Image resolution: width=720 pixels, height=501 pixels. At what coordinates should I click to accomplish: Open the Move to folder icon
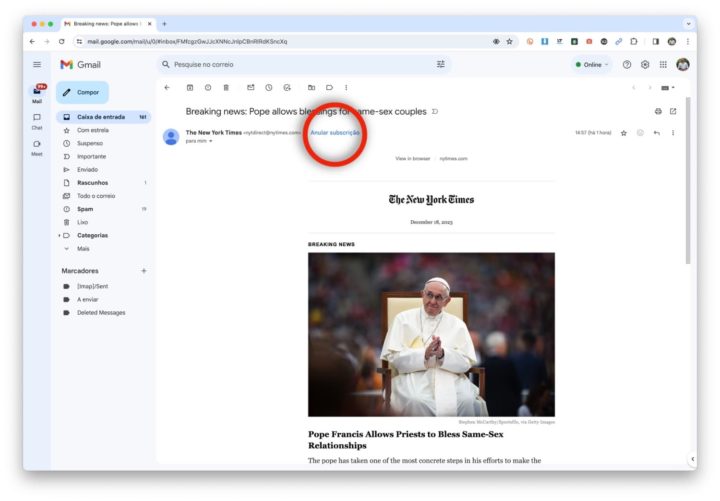[311, 87]
